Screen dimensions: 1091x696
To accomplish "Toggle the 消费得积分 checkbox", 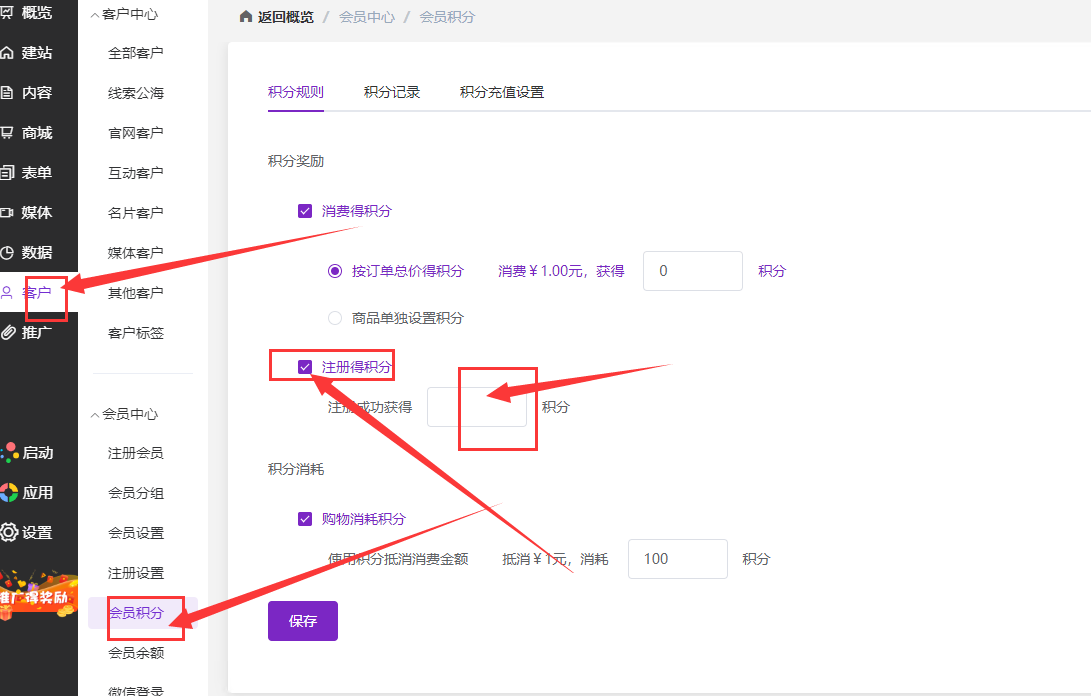I will tap(305, 211).
